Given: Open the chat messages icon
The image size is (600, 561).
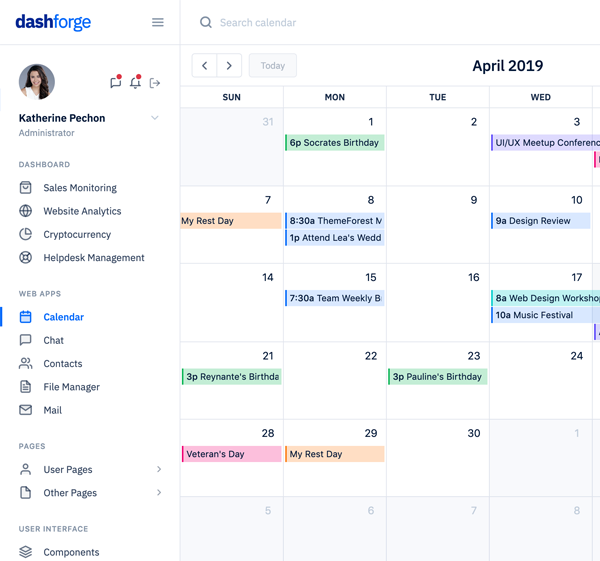Looking at the screenshot, I should pos(115,83).
